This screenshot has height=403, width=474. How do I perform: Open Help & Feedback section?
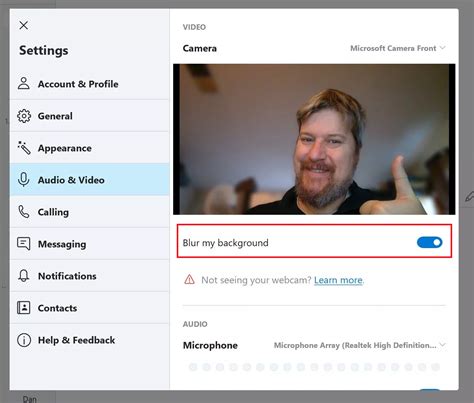[90, 340]
